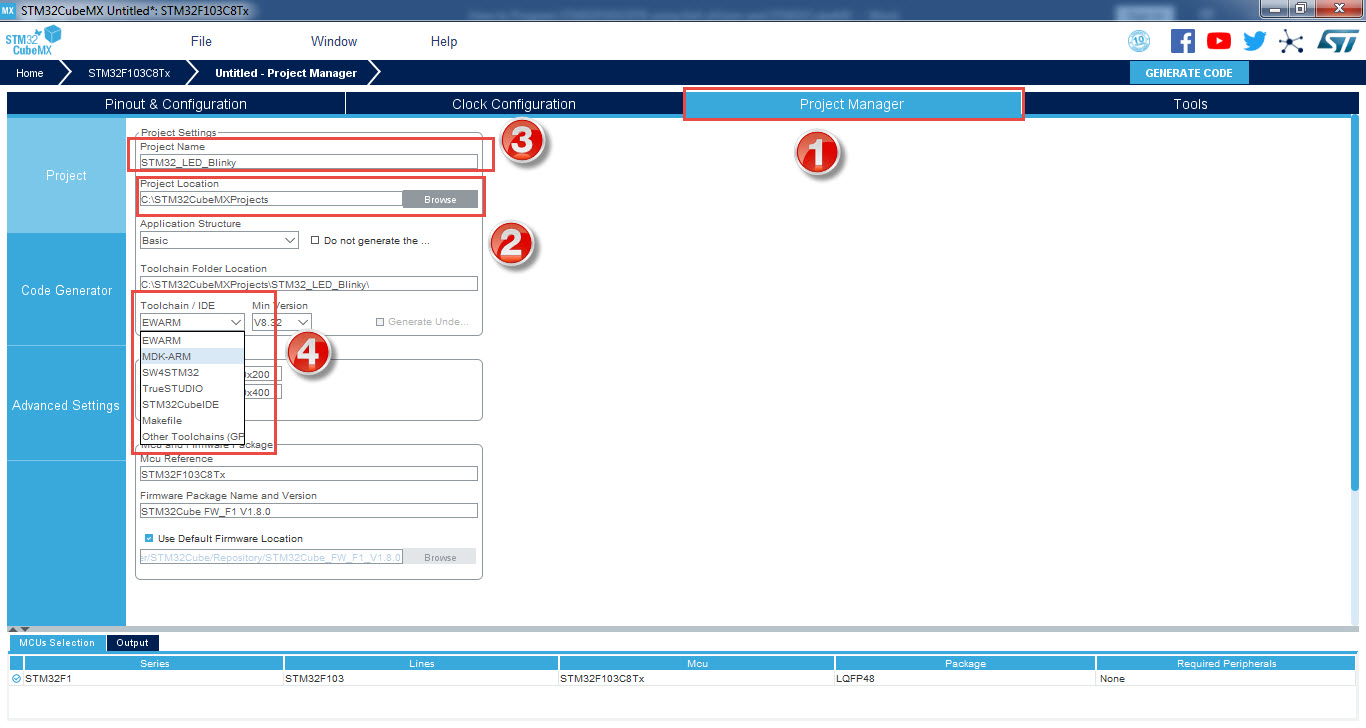Open the ST Twitter page icon
This screenshot has width=1366, height=728.
(x=1255, y=41)
